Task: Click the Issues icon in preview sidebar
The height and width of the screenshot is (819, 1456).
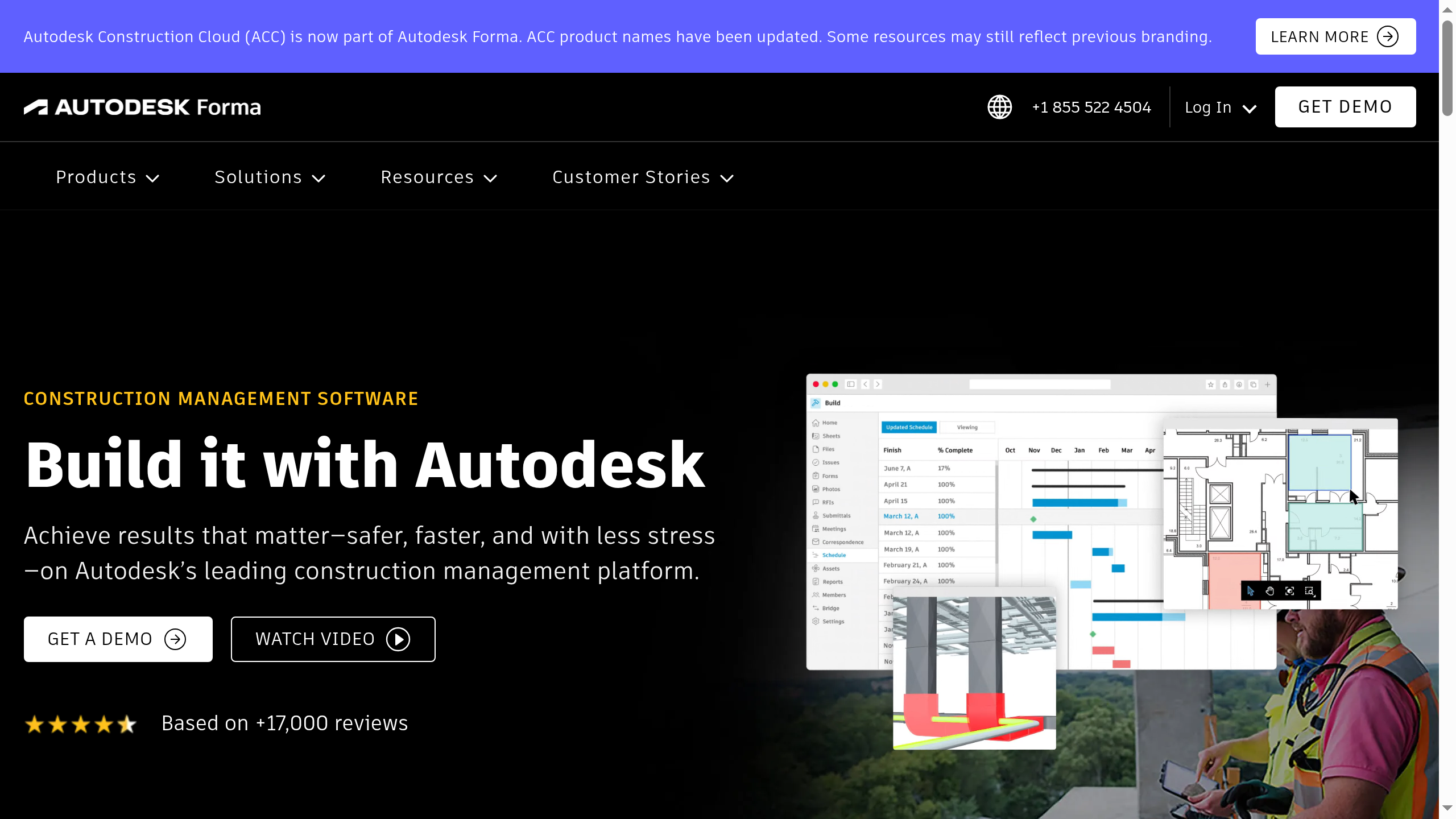Action: [816, 462]
